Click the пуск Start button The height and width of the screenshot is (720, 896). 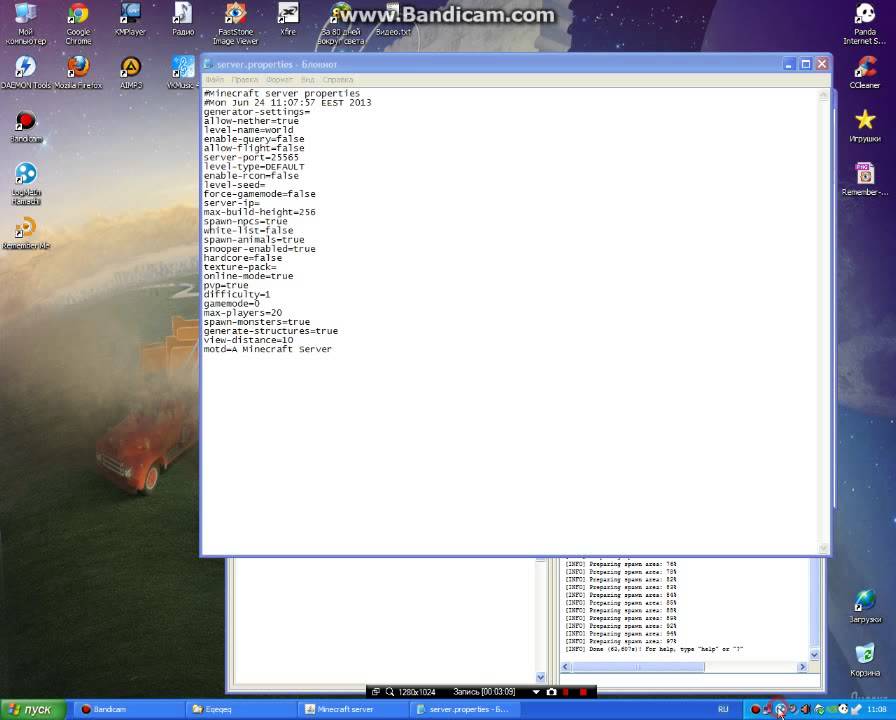[33, 709]
